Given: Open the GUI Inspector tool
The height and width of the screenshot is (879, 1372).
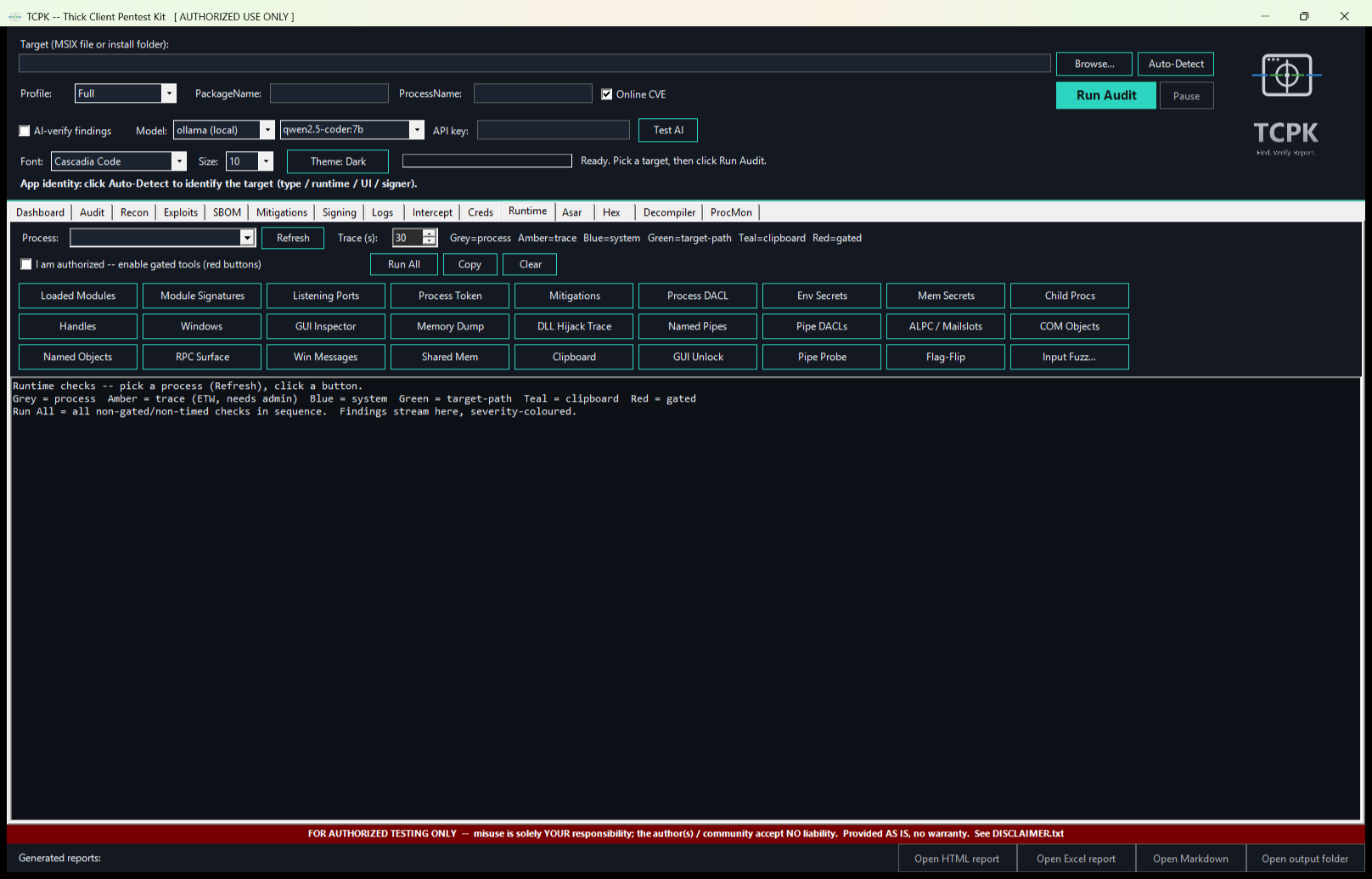Looking at the screenshot, I should tap(326, 326).
